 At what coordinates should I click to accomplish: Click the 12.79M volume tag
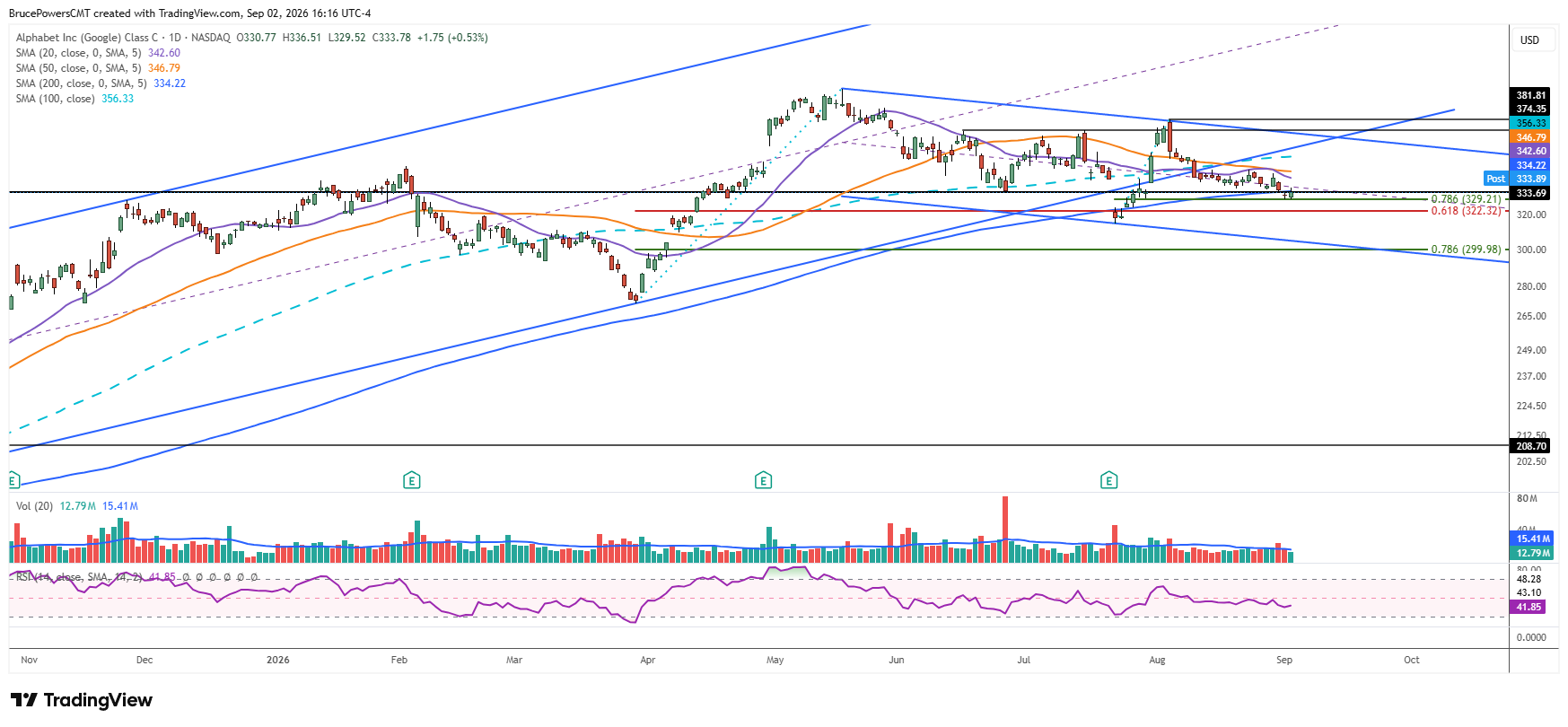[1531, 553]
